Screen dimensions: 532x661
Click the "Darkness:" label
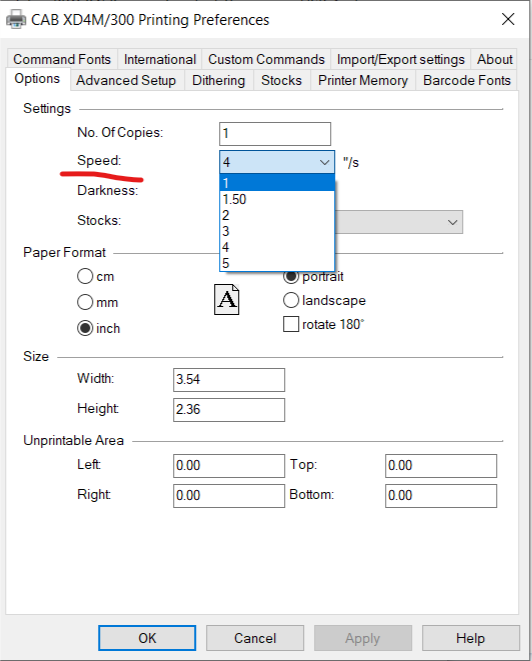pyautogui.click(x=107, y=191)
